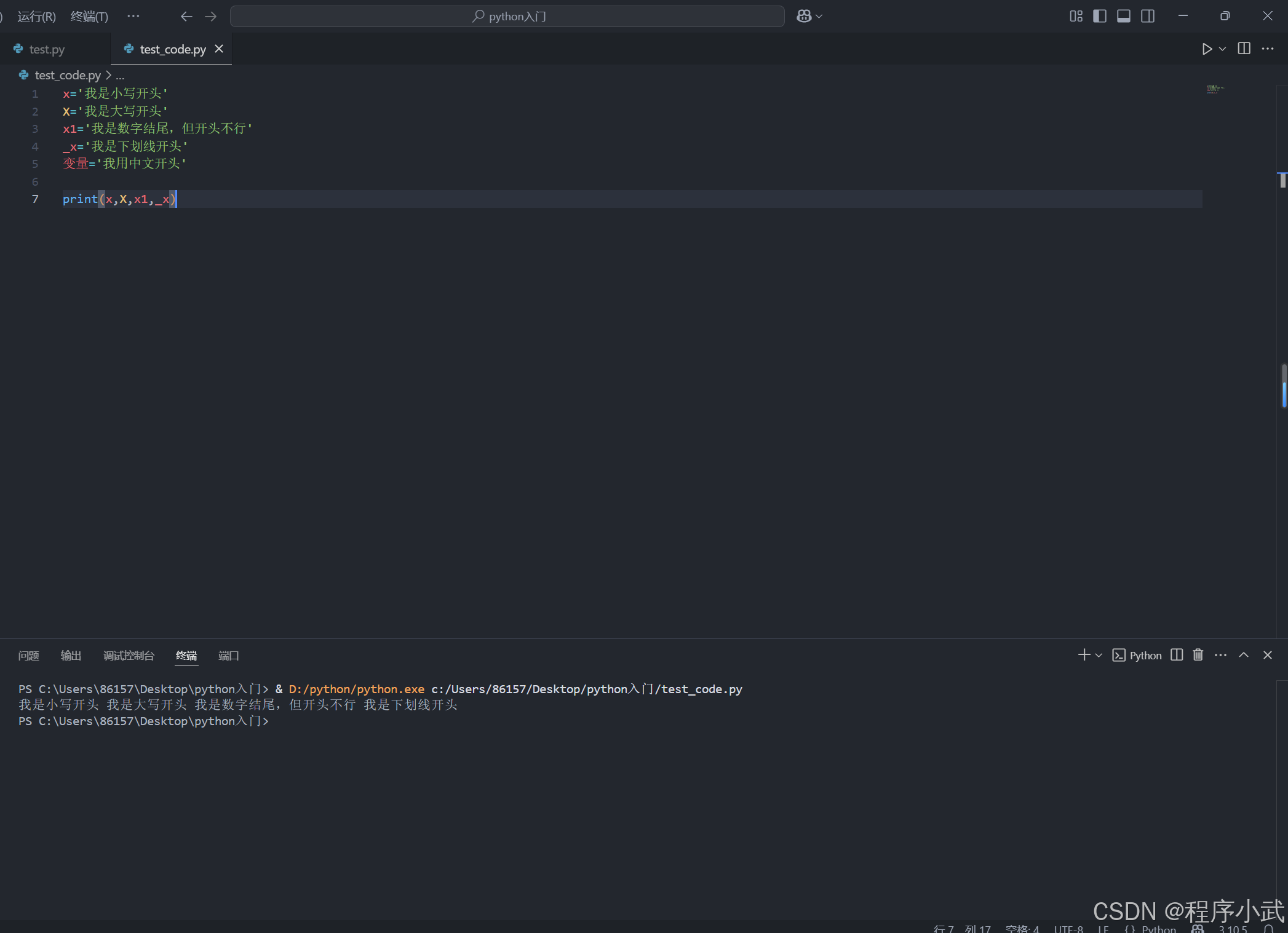The height and width of the screenshot is (933, 1288).
Task: Split the terminal pane
Action: tap(1176, 655)
